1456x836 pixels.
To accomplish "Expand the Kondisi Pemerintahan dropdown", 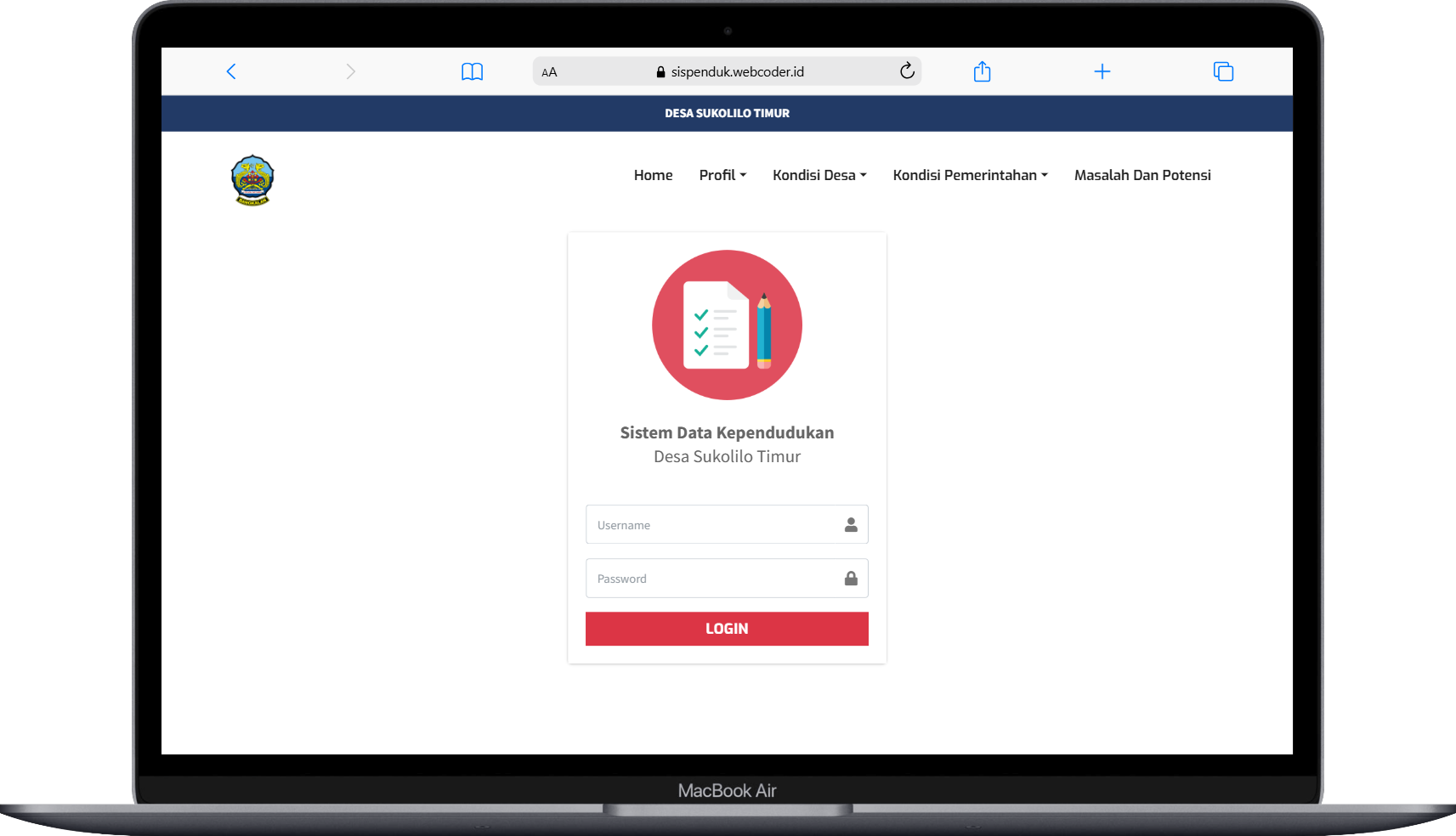I will (970, 175).
